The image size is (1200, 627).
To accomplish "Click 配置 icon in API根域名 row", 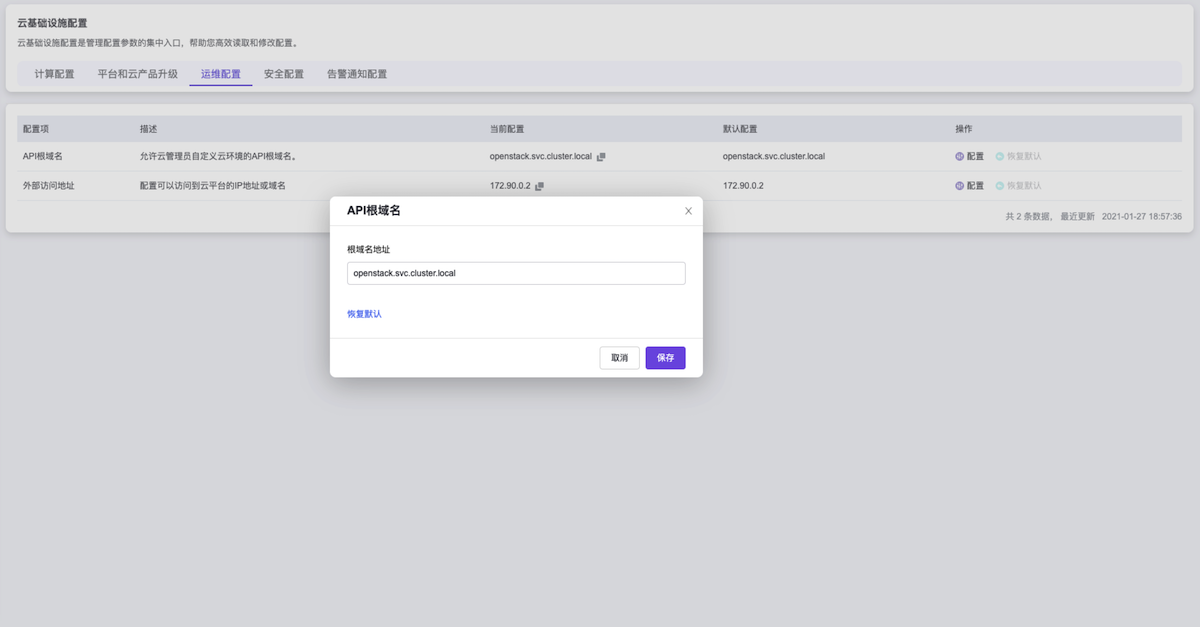I will [960, 157].
